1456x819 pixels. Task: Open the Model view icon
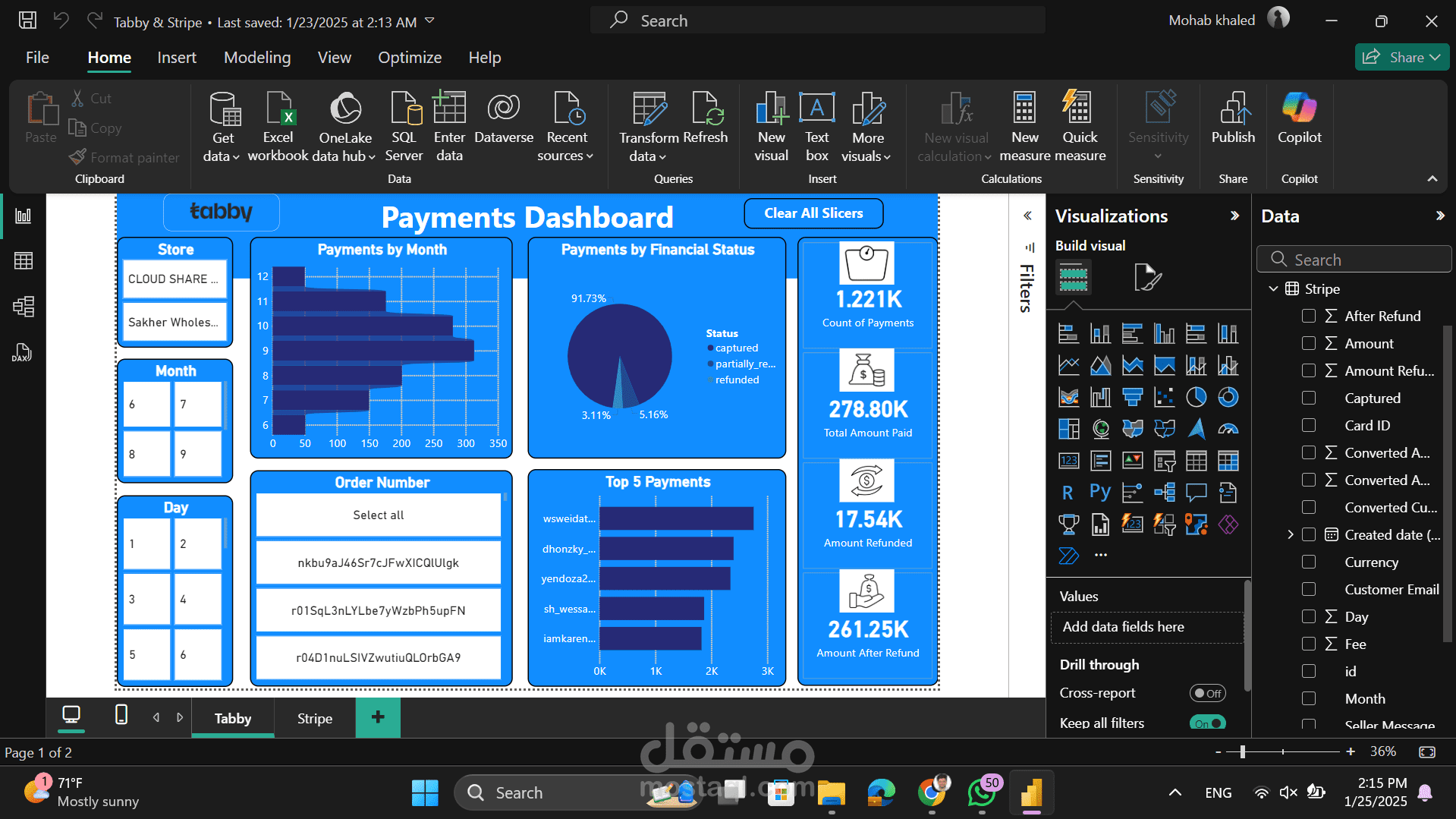pyautogui.click(x=24, y=307)
